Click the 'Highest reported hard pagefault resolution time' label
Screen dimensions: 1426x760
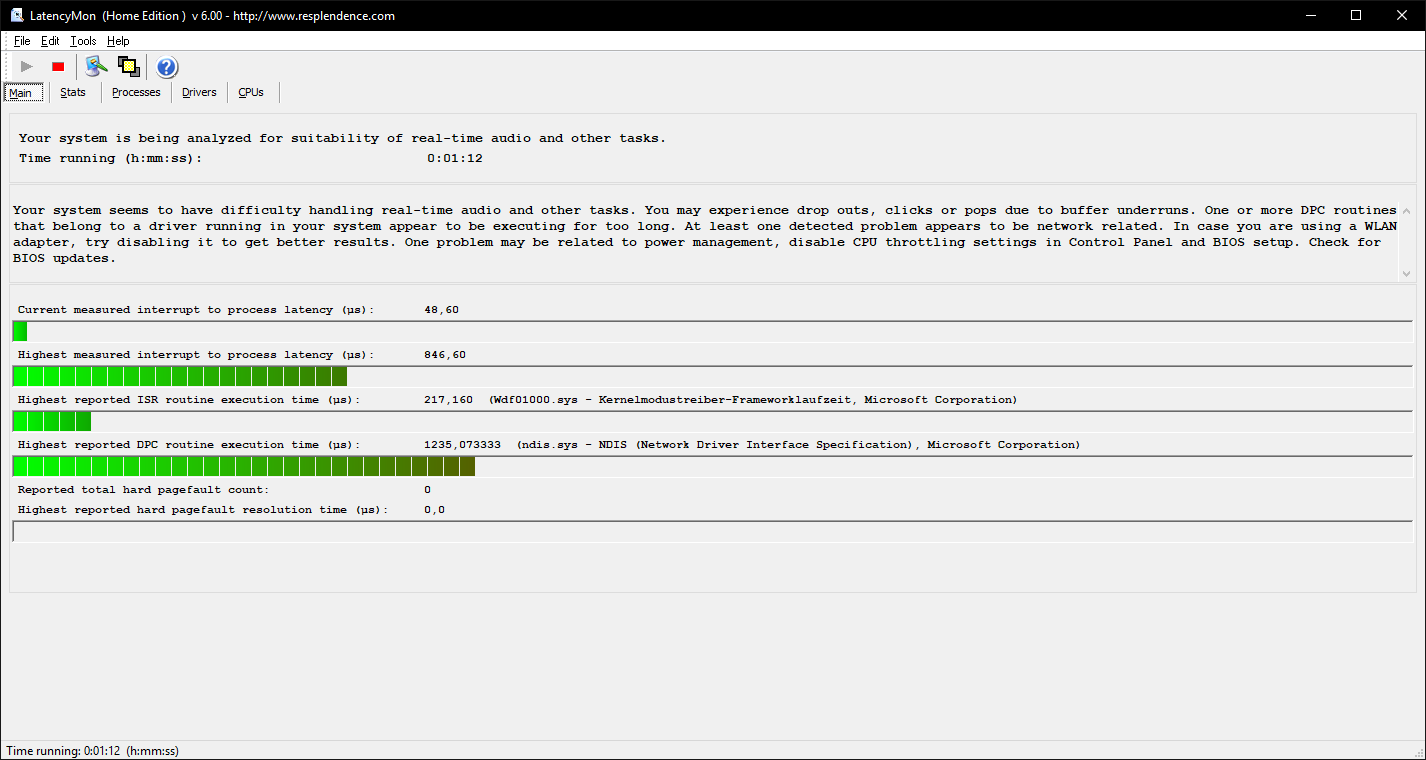[x=203, y=510]
